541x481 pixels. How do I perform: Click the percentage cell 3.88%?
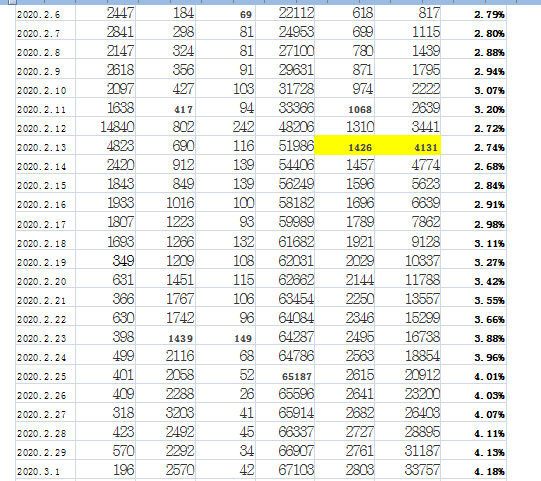473,336
